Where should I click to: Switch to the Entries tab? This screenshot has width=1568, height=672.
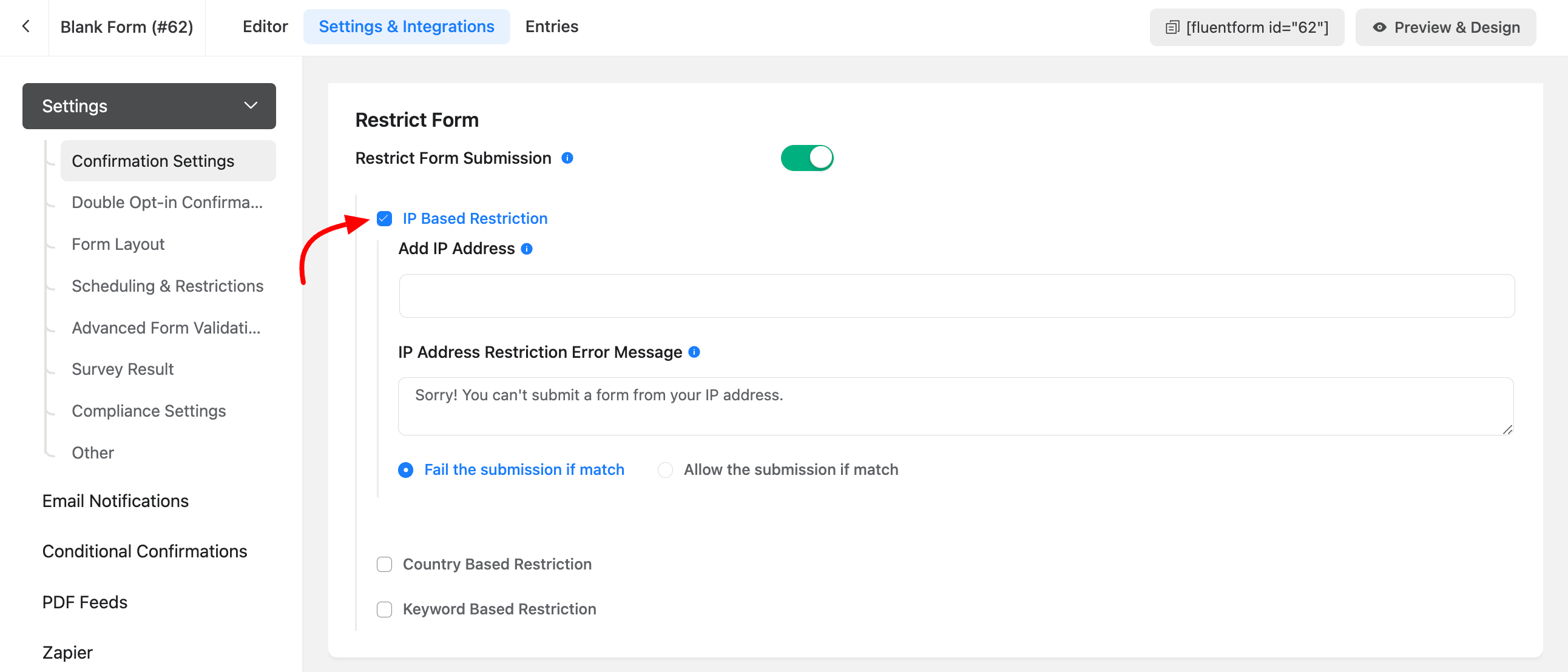(x=552, y=27)
